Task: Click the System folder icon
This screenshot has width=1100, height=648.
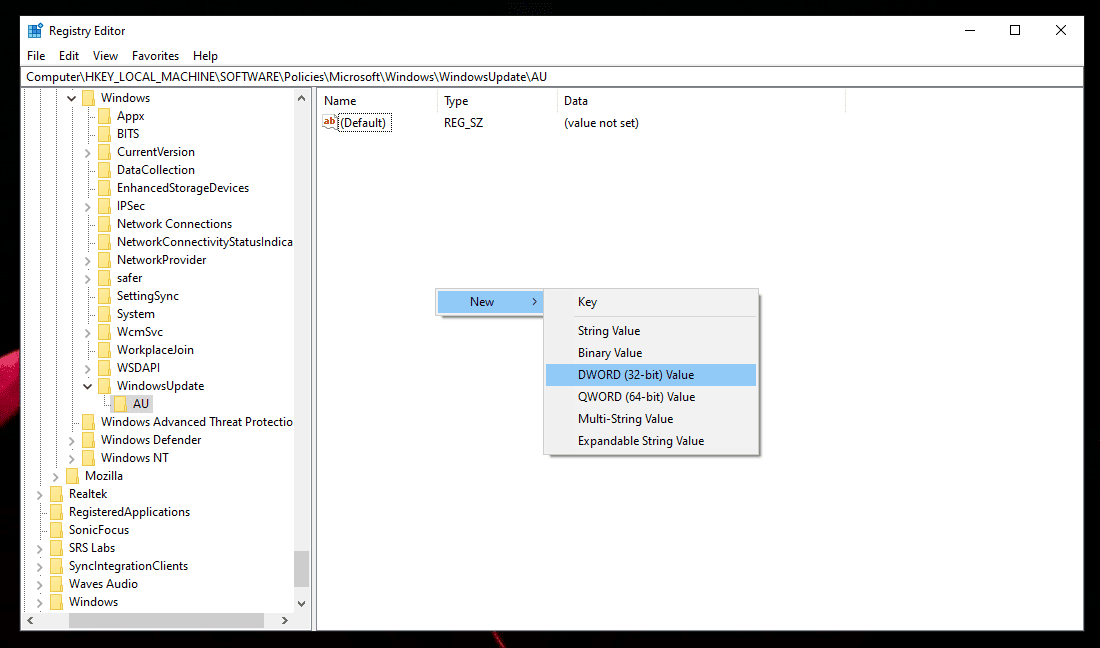Action: [x=105, y=314]
